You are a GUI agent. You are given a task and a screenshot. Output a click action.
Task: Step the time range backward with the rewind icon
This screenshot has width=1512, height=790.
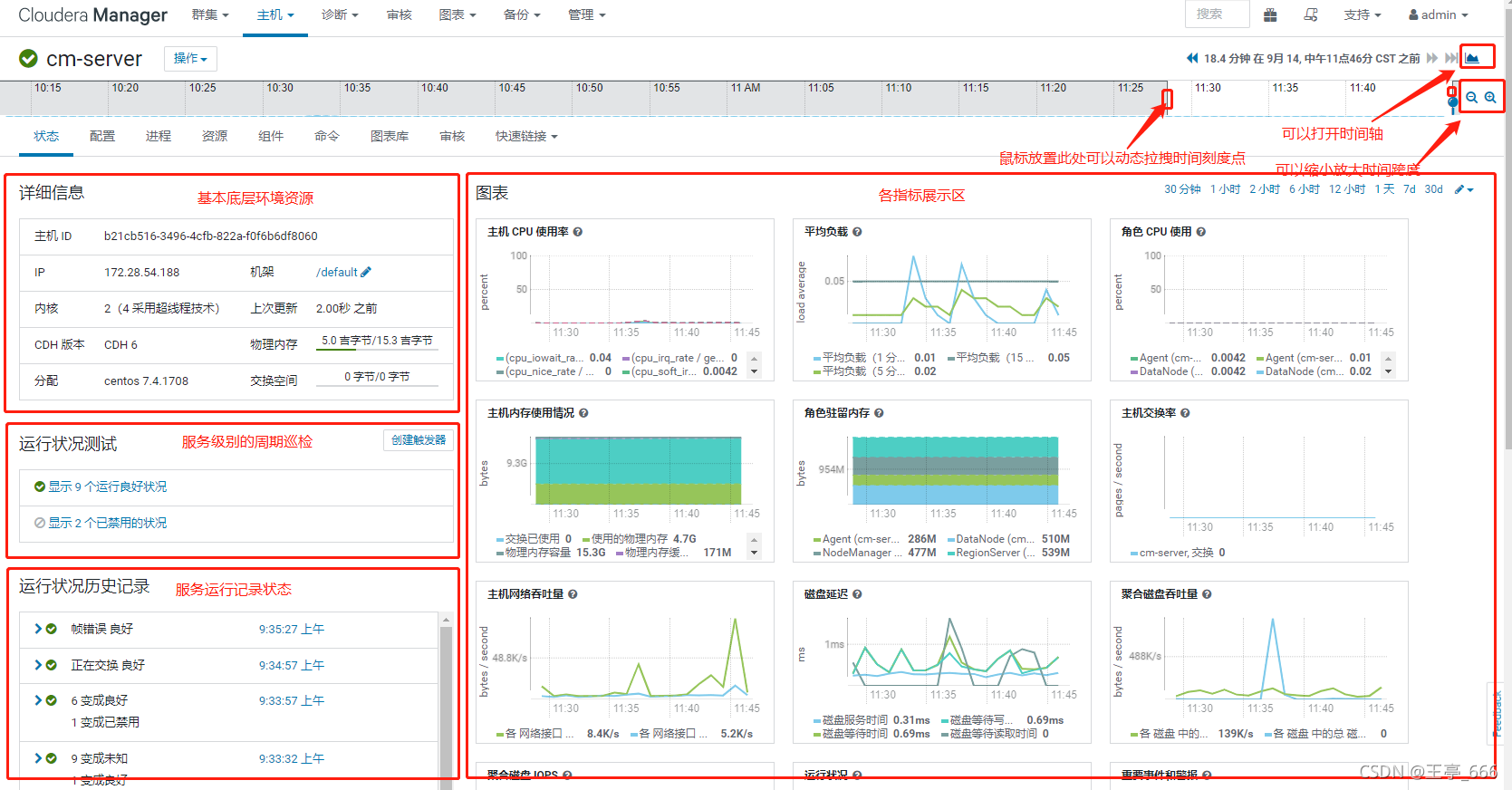(x=1192, y=58)
